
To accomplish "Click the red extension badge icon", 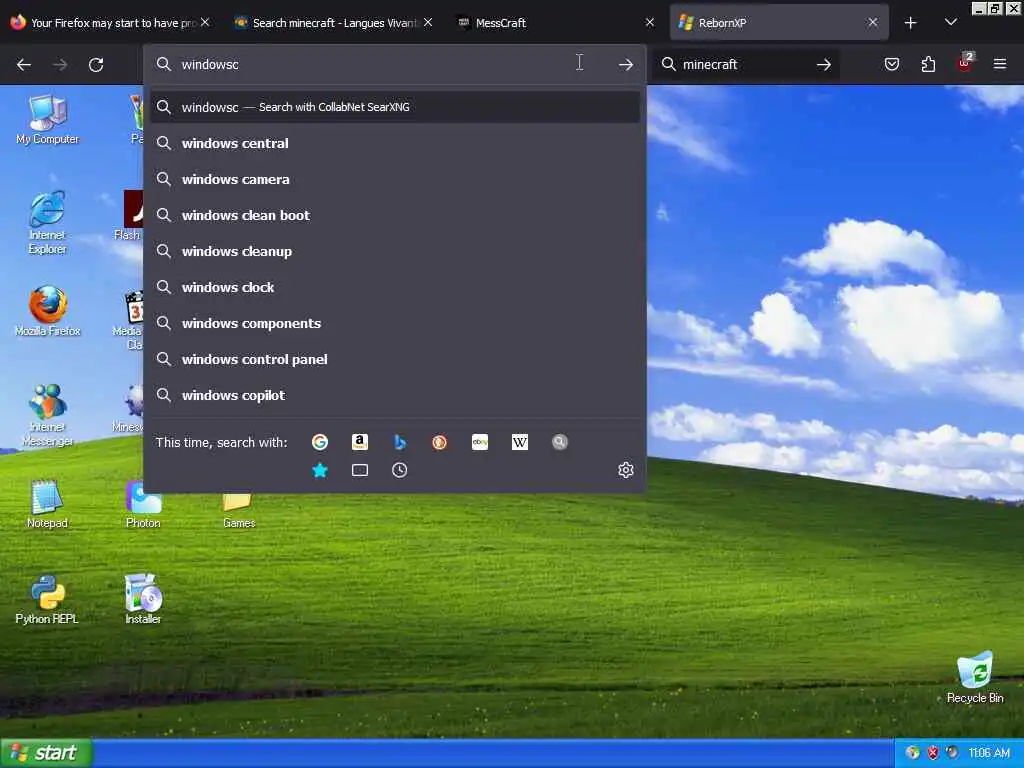I will [x=965, y=63].
